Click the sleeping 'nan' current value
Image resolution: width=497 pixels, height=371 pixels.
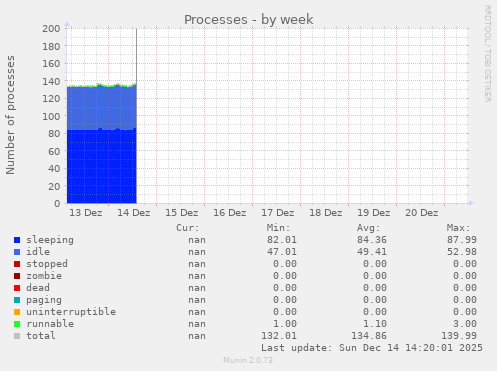pos(197,240)
